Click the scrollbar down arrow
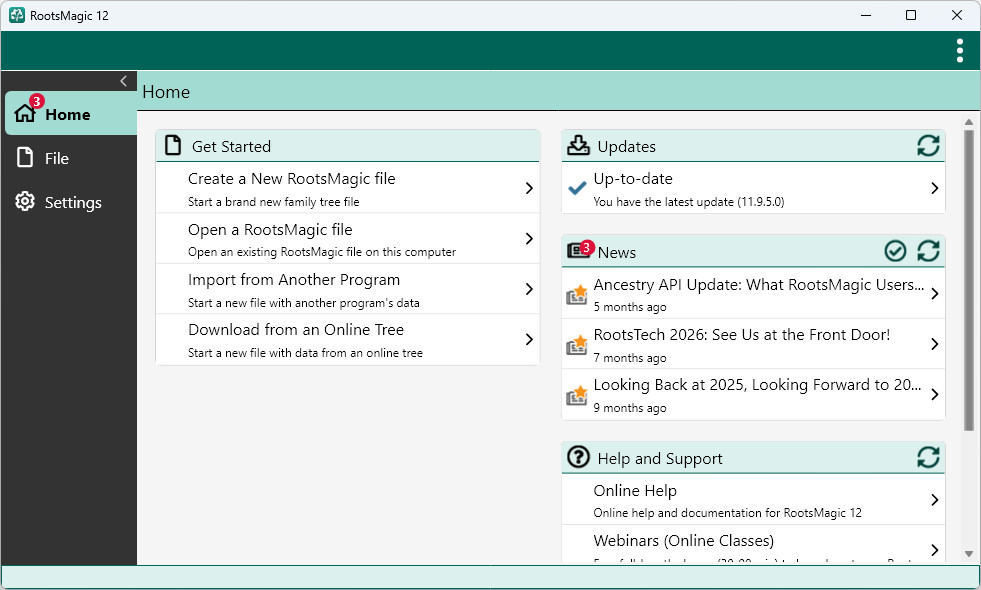Screen dimensions: 981x590 point(968,554)
